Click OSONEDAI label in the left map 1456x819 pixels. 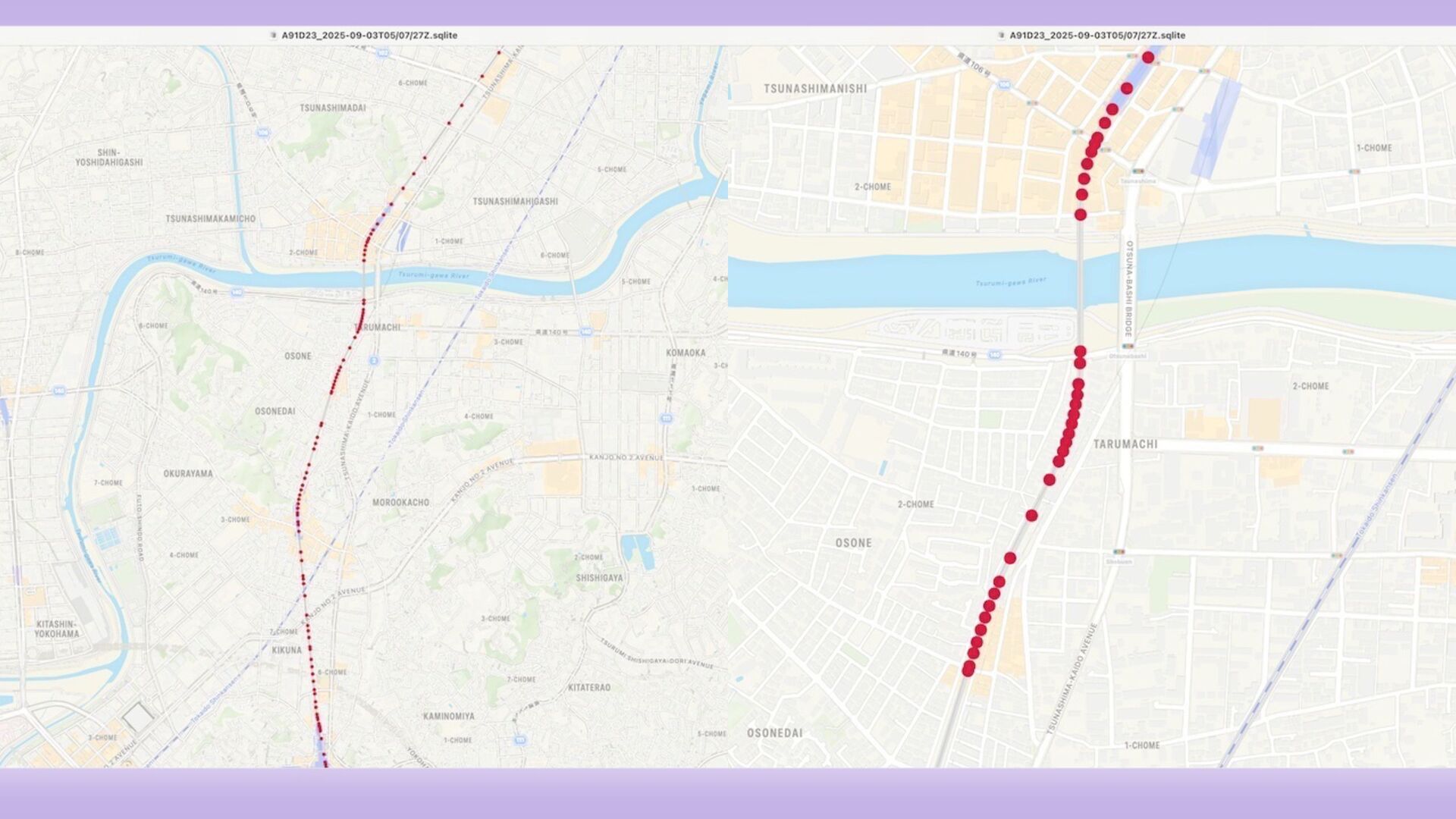[x=275, y=411]
